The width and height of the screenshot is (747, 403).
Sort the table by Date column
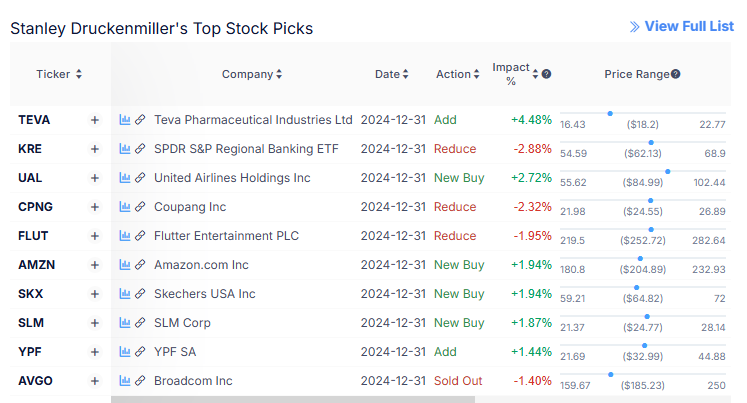click(405, 74)
